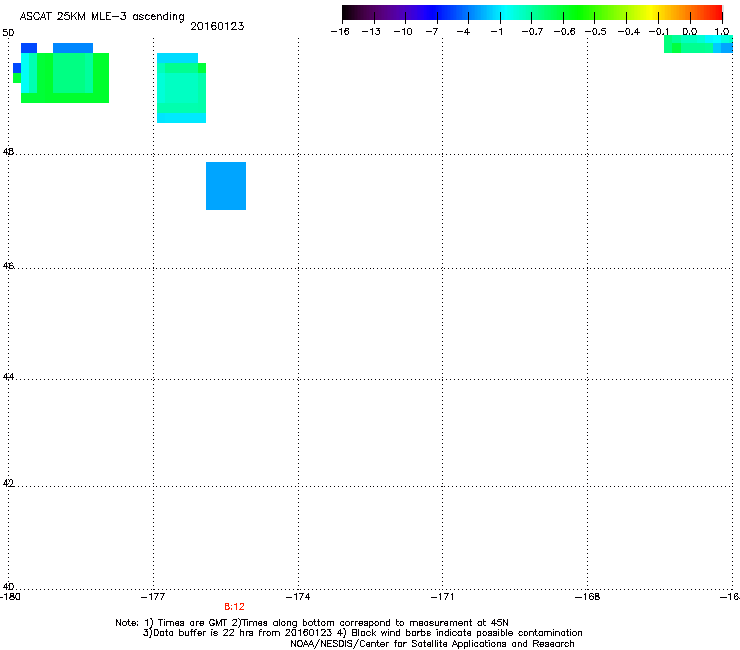
Task: Click the longitude -171 axis label
Action: [442, 597]
